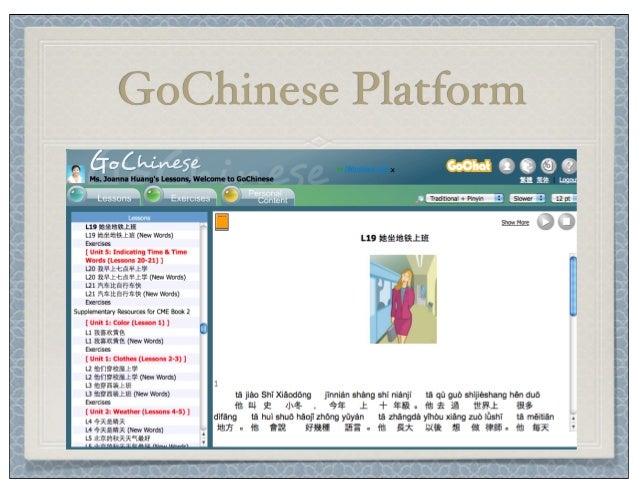Open the L21 lesson row without New Words
The width and height of the screenshot is (638, 493).
click(113, 286)
